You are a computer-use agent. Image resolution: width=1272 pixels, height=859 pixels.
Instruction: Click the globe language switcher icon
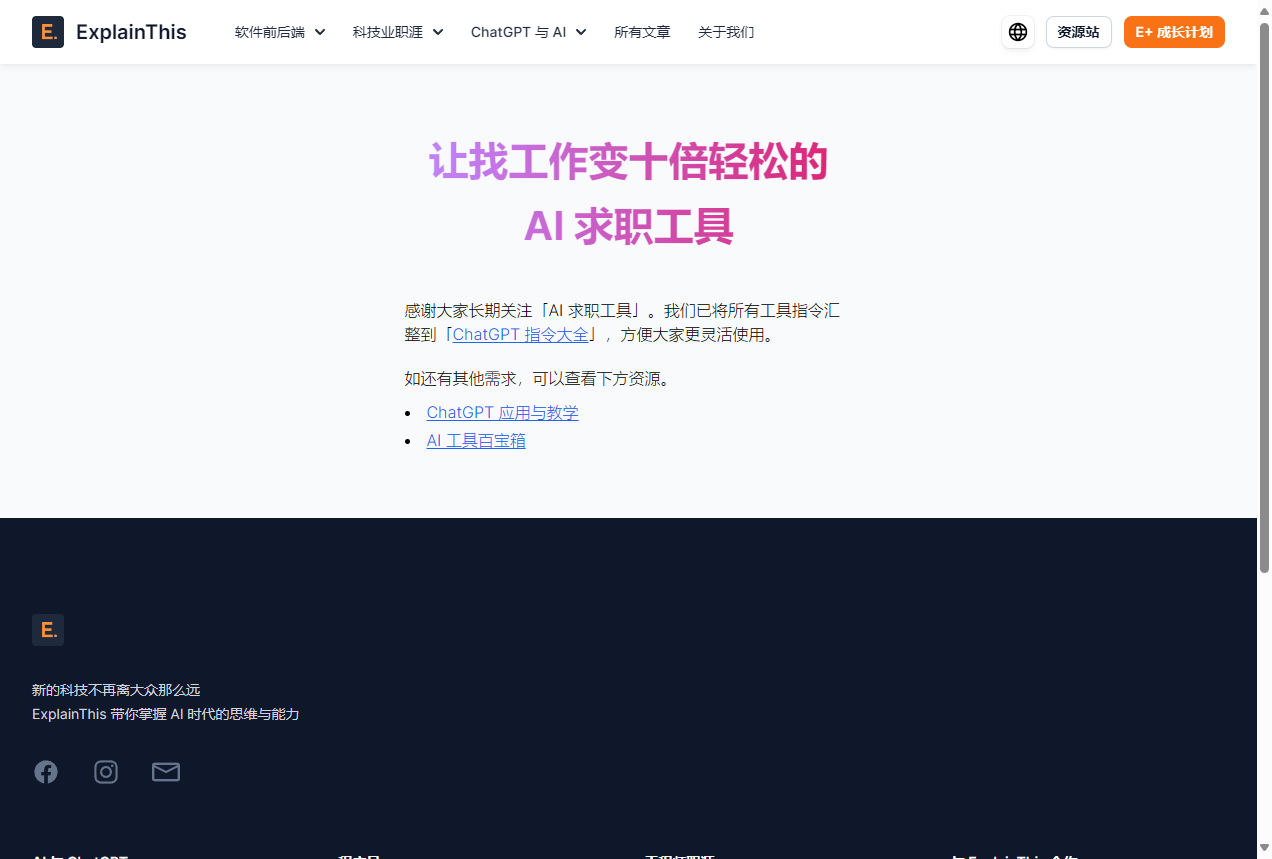(1018, 32)
